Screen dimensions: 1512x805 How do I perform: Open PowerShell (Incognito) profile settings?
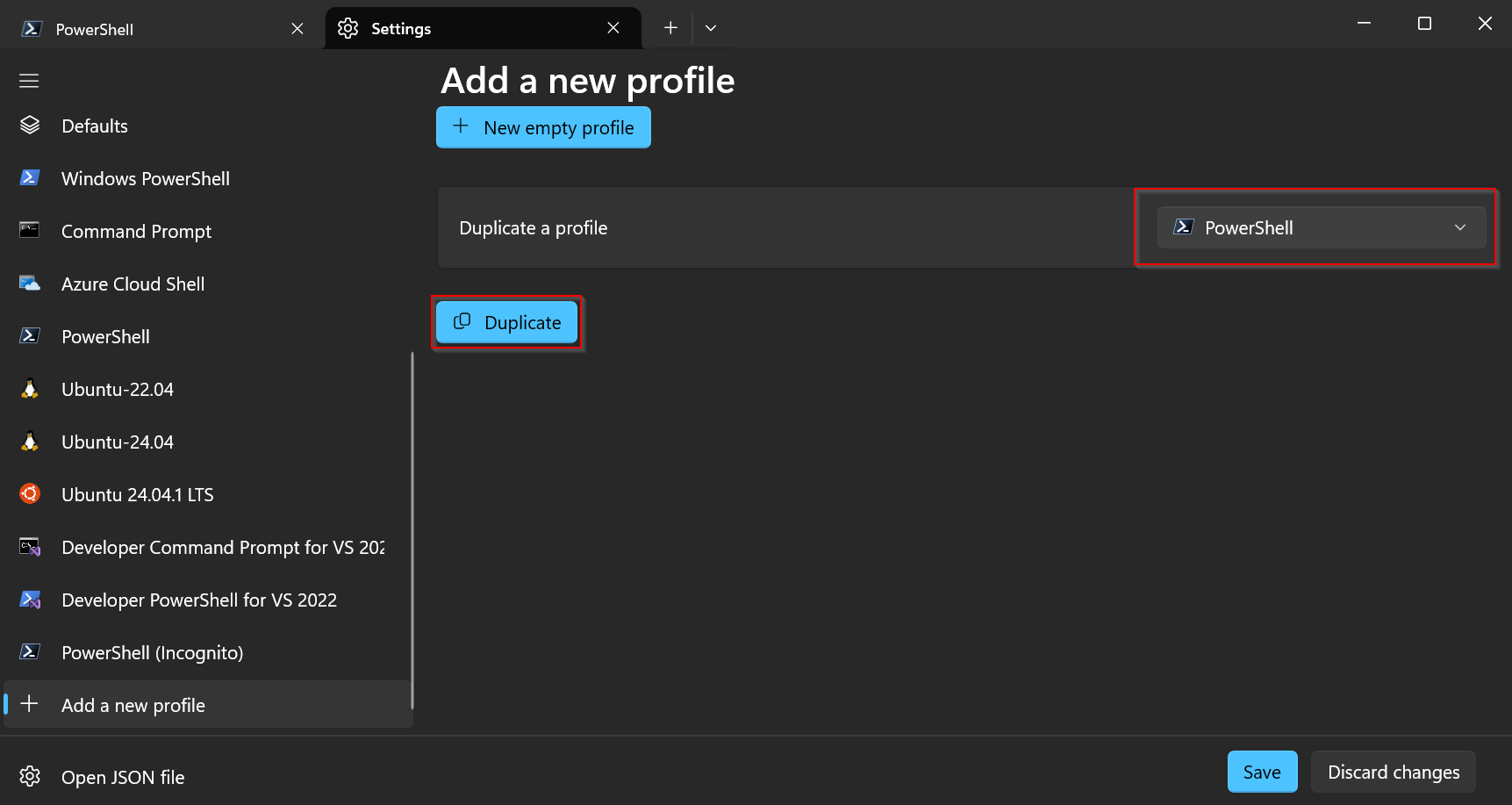click(x=208, y=652)
